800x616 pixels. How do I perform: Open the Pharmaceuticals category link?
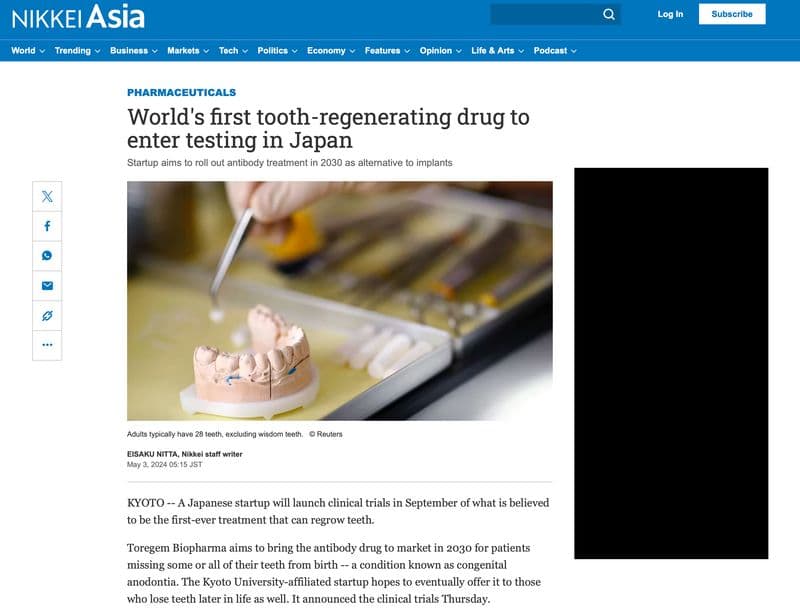click(181, 92)
